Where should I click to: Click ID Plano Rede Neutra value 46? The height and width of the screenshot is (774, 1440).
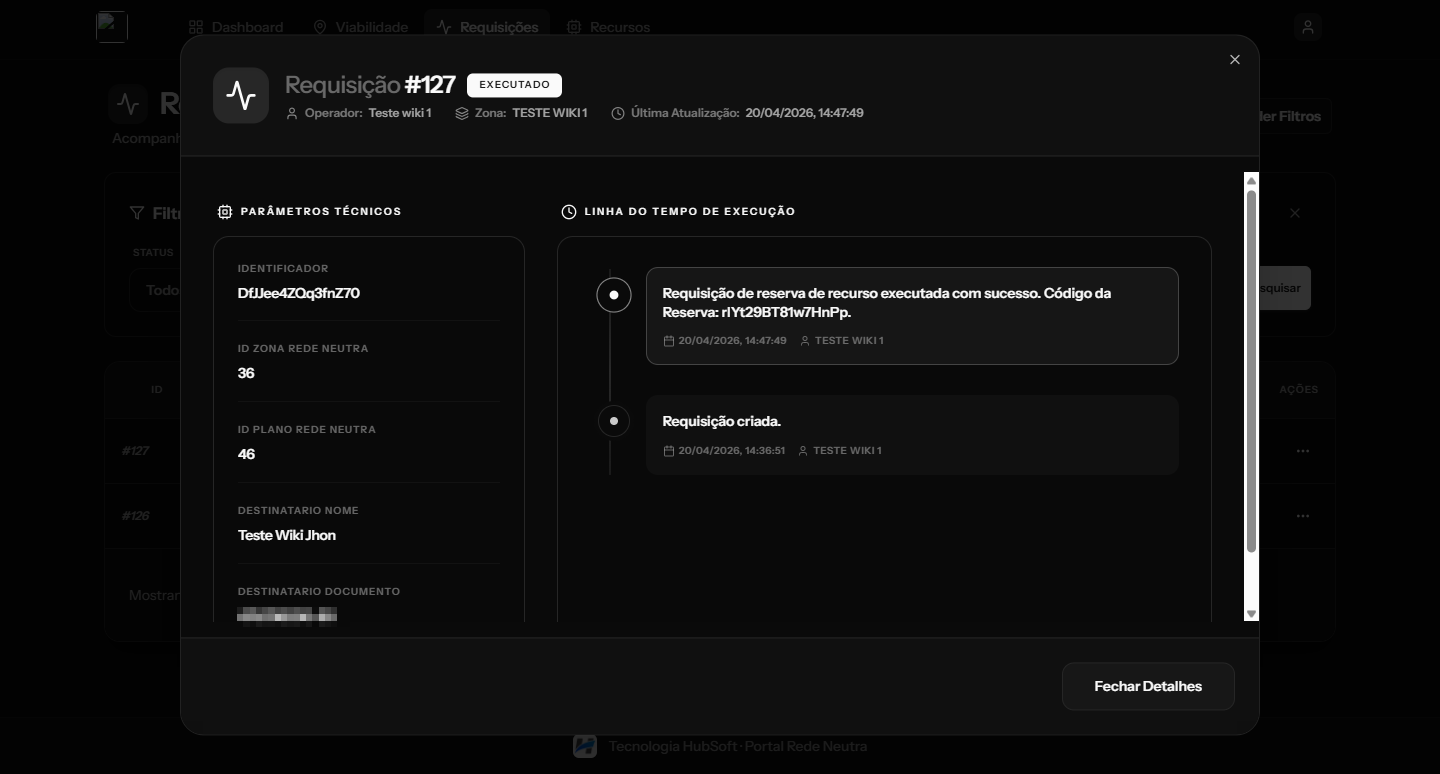pyautogui.click(x=246, y=454)
